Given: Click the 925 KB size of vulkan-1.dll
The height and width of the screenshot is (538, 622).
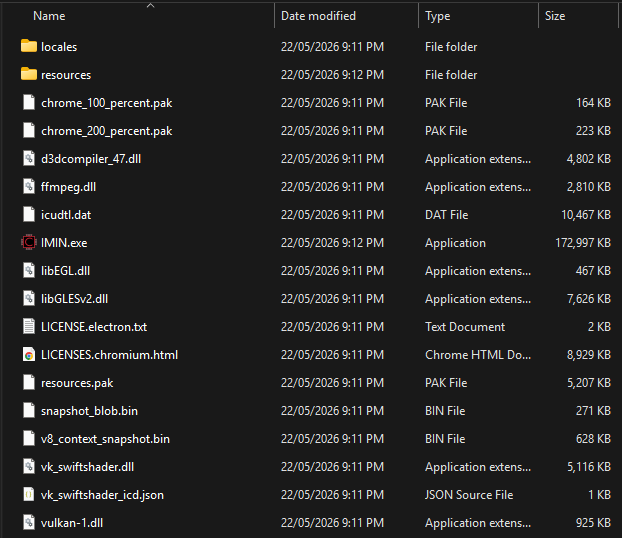Looking at the screenshot, I should pyautogui.click(x=593, y=523).
